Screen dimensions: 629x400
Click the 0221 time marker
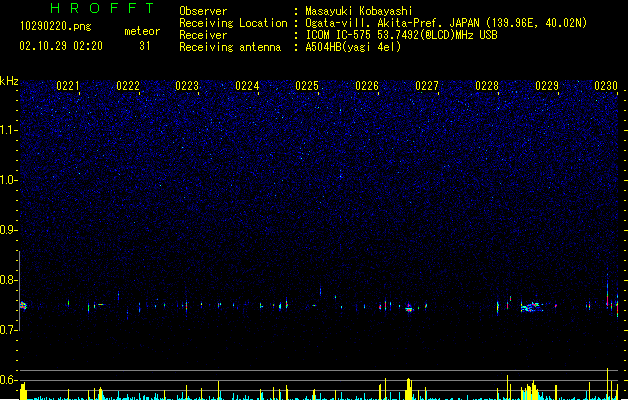click(x=68, y=86)
